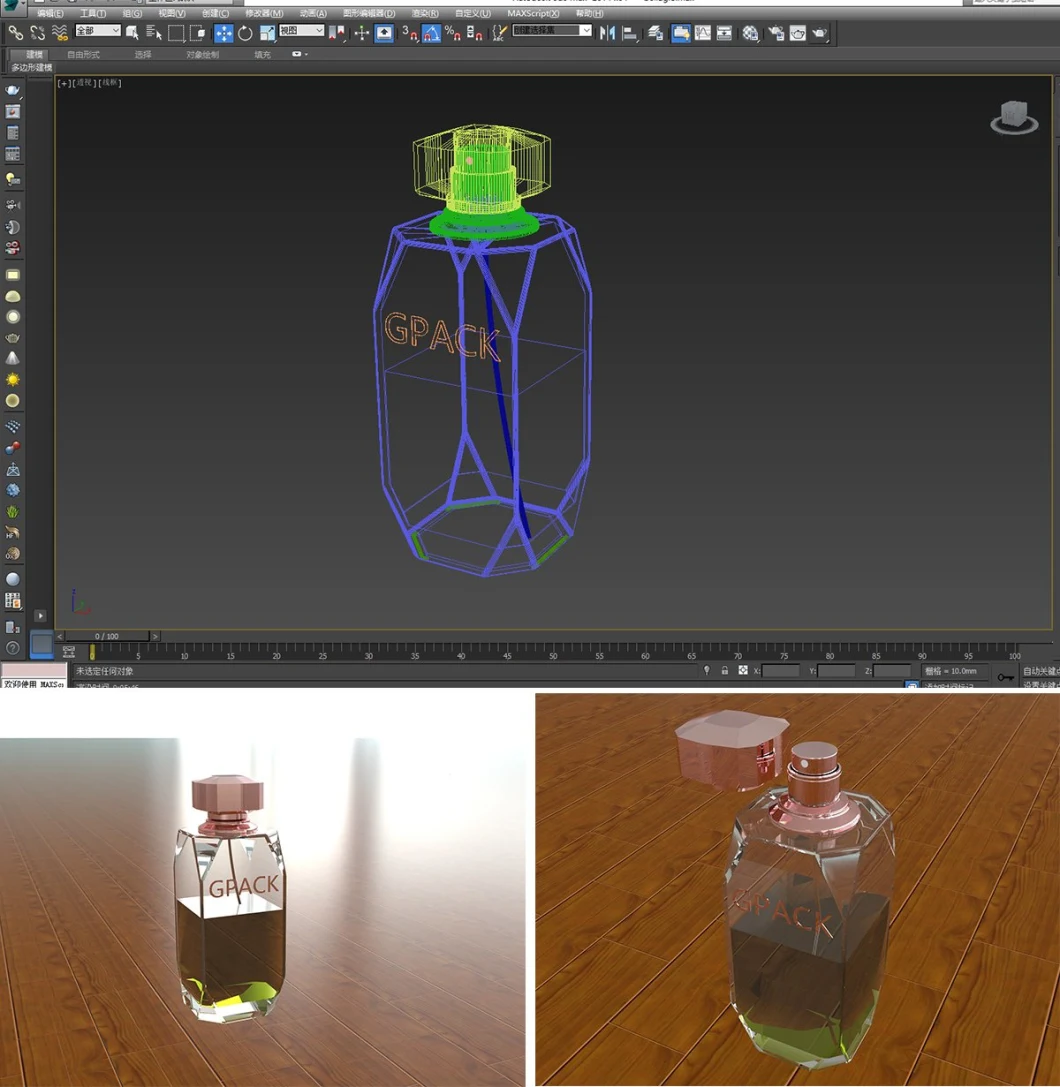
Task: Open the 编辑(E) menu
Action: coord(50,13)
